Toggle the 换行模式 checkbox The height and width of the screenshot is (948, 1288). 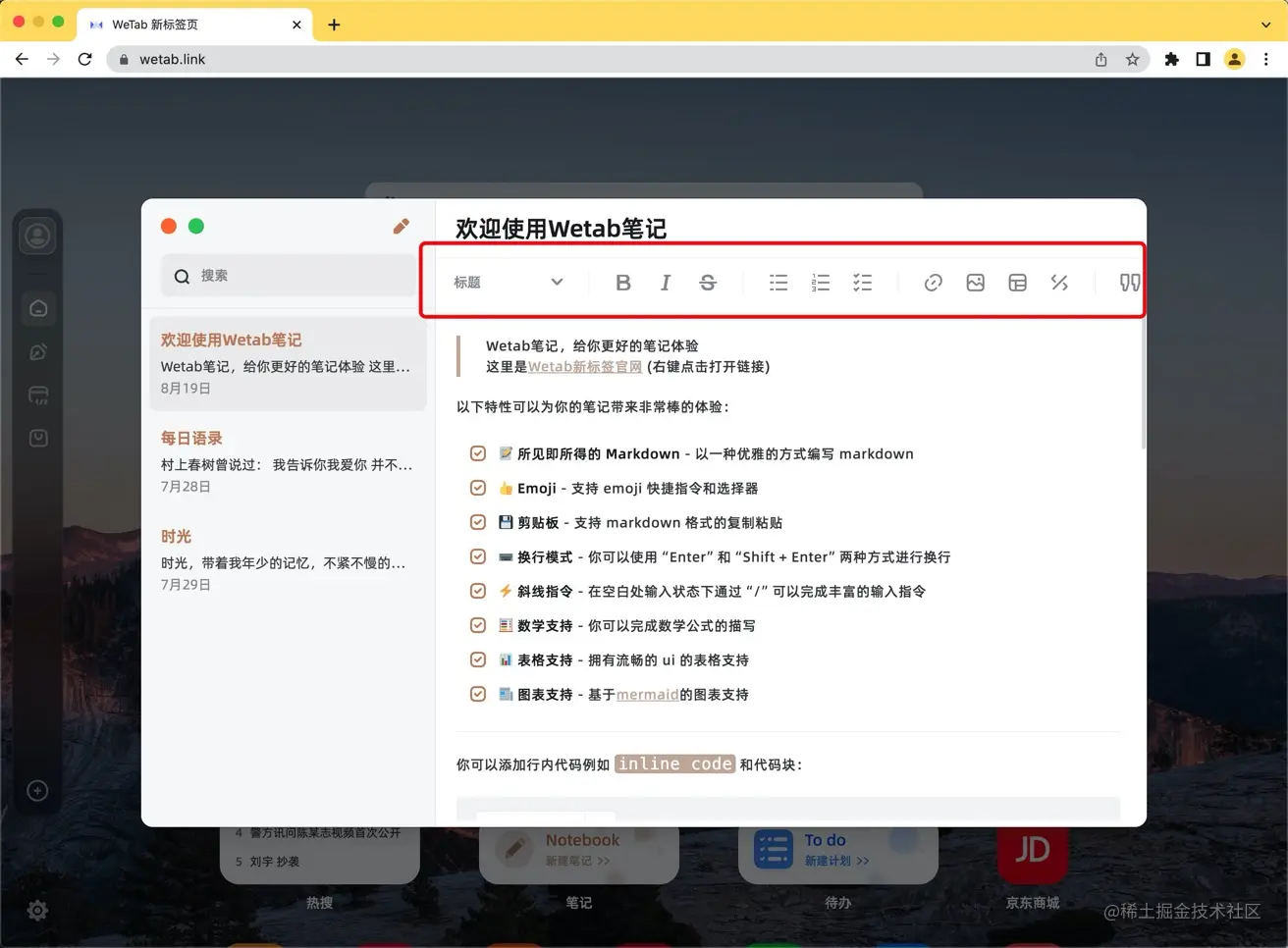click(478, 556)
